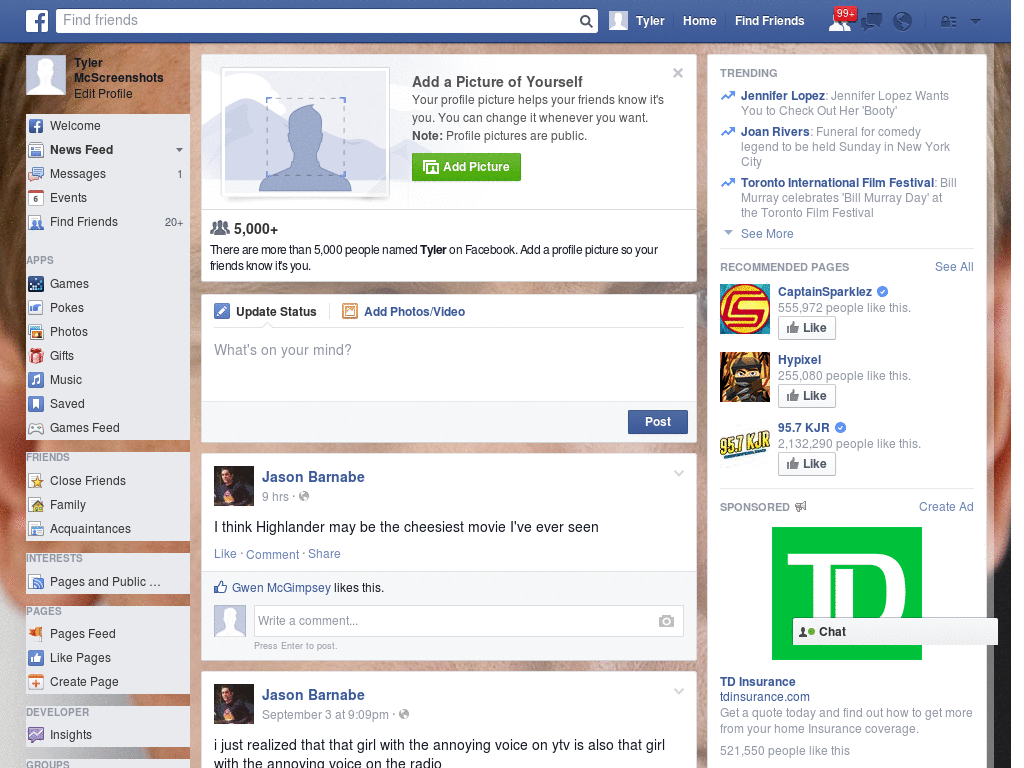Open the tdinsurance.com sponsored link

tap(765, 697)
